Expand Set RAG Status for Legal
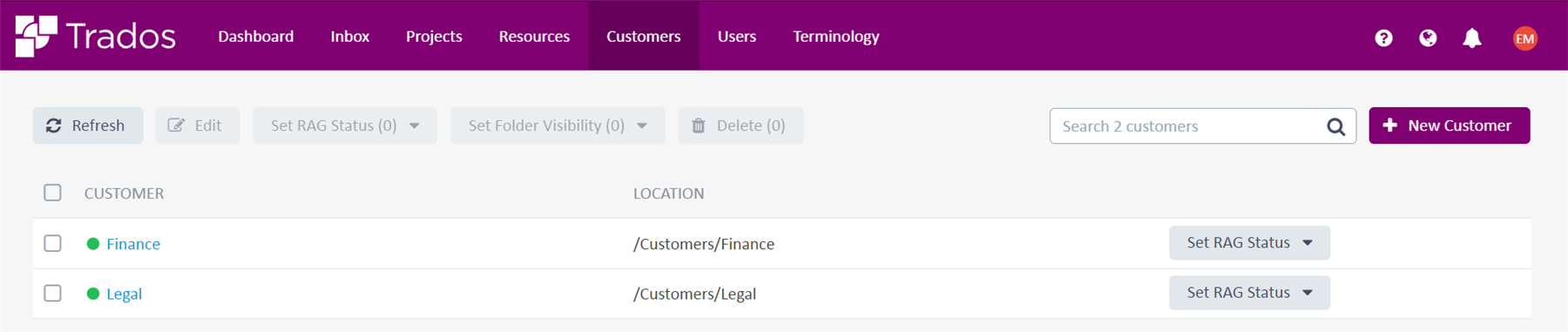The image size is (1568, 332). click(1249, 293)
